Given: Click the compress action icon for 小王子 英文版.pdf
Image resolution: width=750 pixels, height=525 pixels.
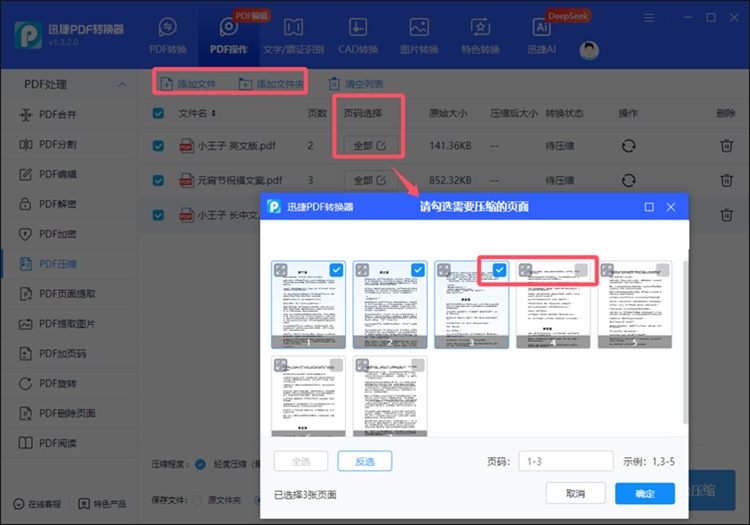Looking at the screenshot, I should point(629,145).
